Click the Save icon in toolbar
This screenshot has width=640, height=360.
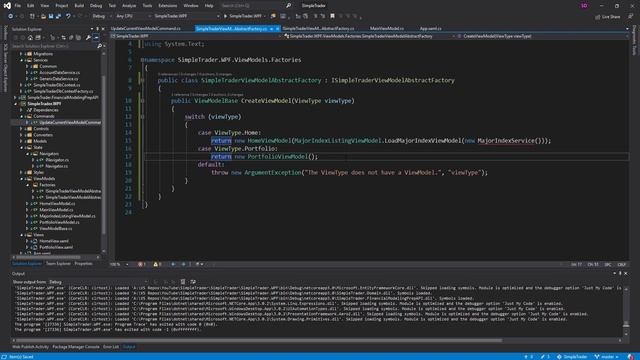(51, 16)
